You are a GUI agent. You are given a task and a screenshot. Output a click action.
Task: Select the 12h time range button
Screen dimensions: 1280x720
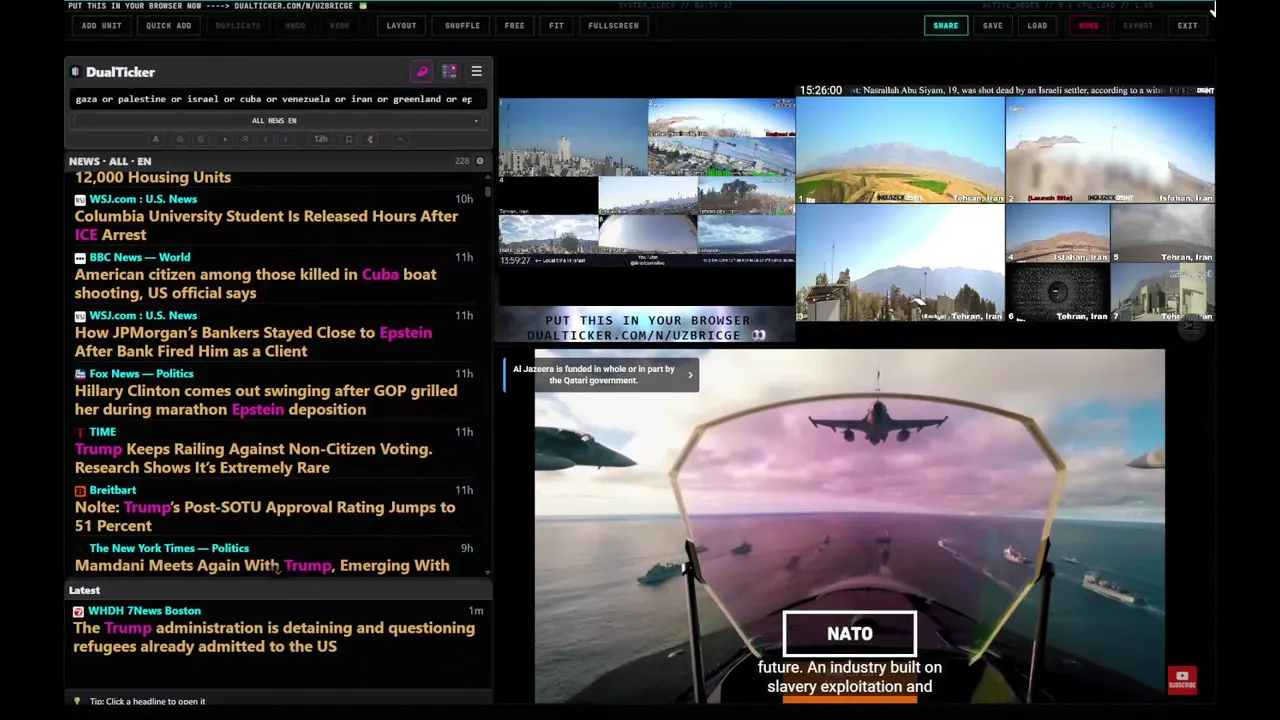pos(321,139)
